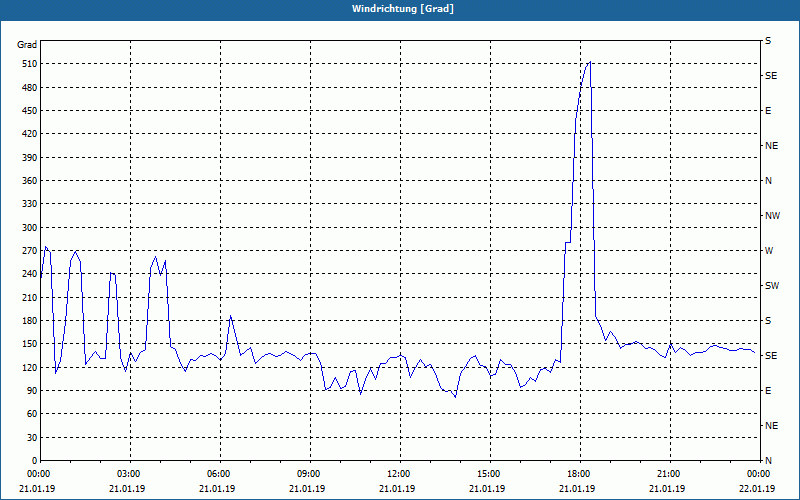This screenshot has width=800, height=500.
Task: Click the 21:00 time axis label
Action: click(x=670, y=474)
